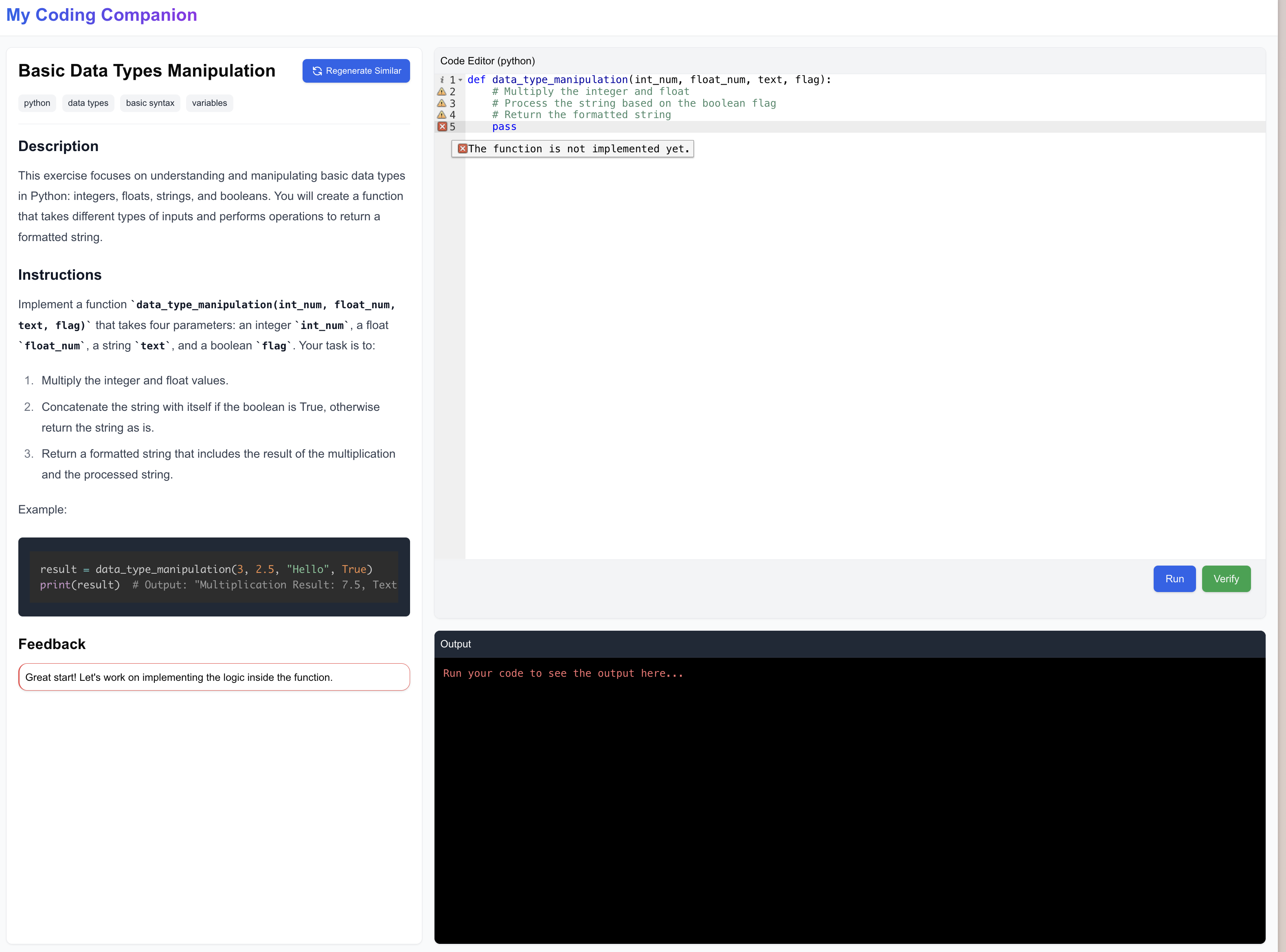Click the refresh icon in Regenerate Similar

pyautogui.click(x=317, y=71)
